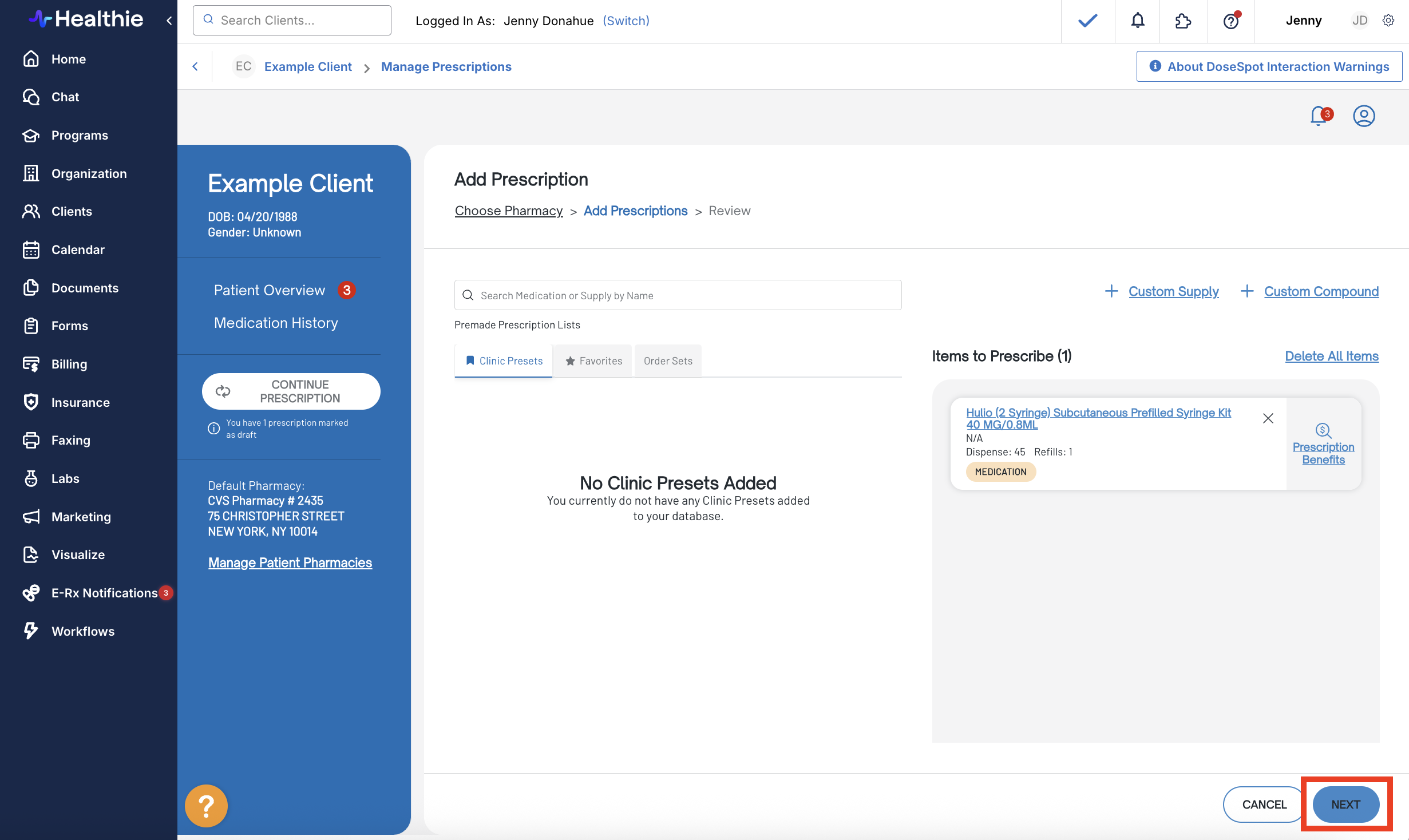The height and width of the screenshot is (840, 1409).
Task: Click the NEXT button
Action: [x=1345, y=805]
